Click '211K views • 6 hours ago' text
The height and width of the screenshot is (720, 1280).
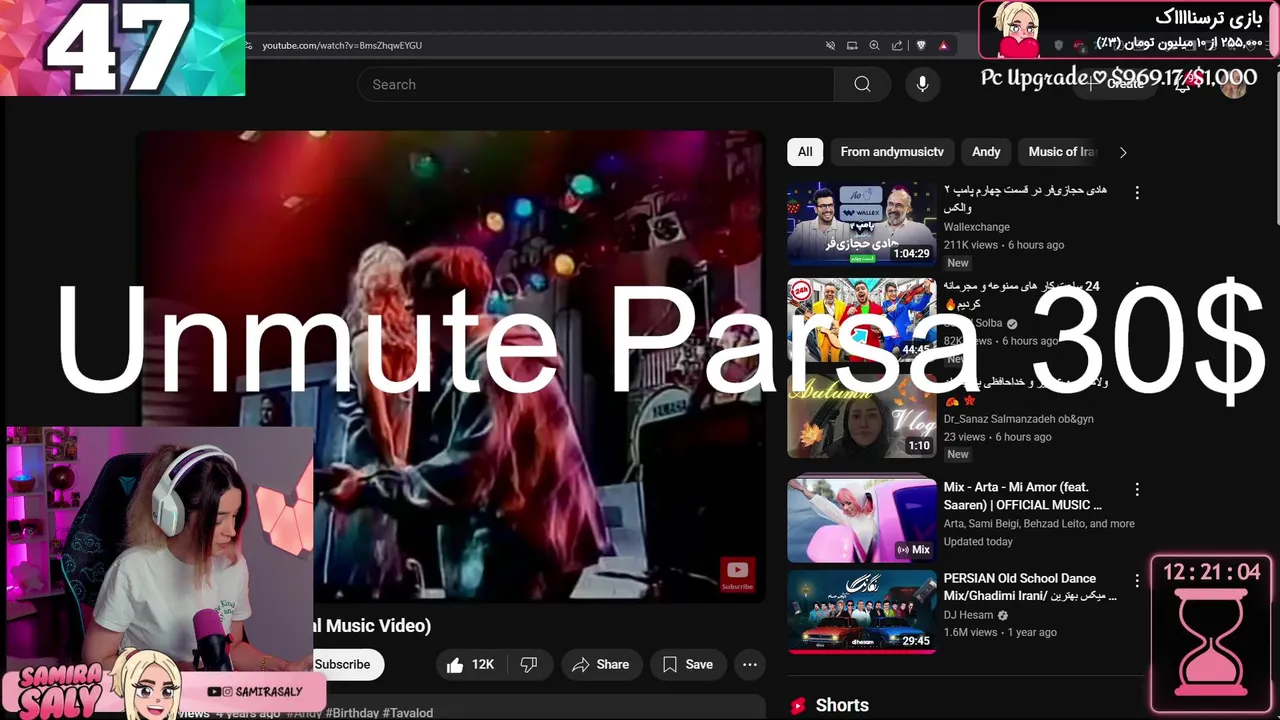[1004, 245]
